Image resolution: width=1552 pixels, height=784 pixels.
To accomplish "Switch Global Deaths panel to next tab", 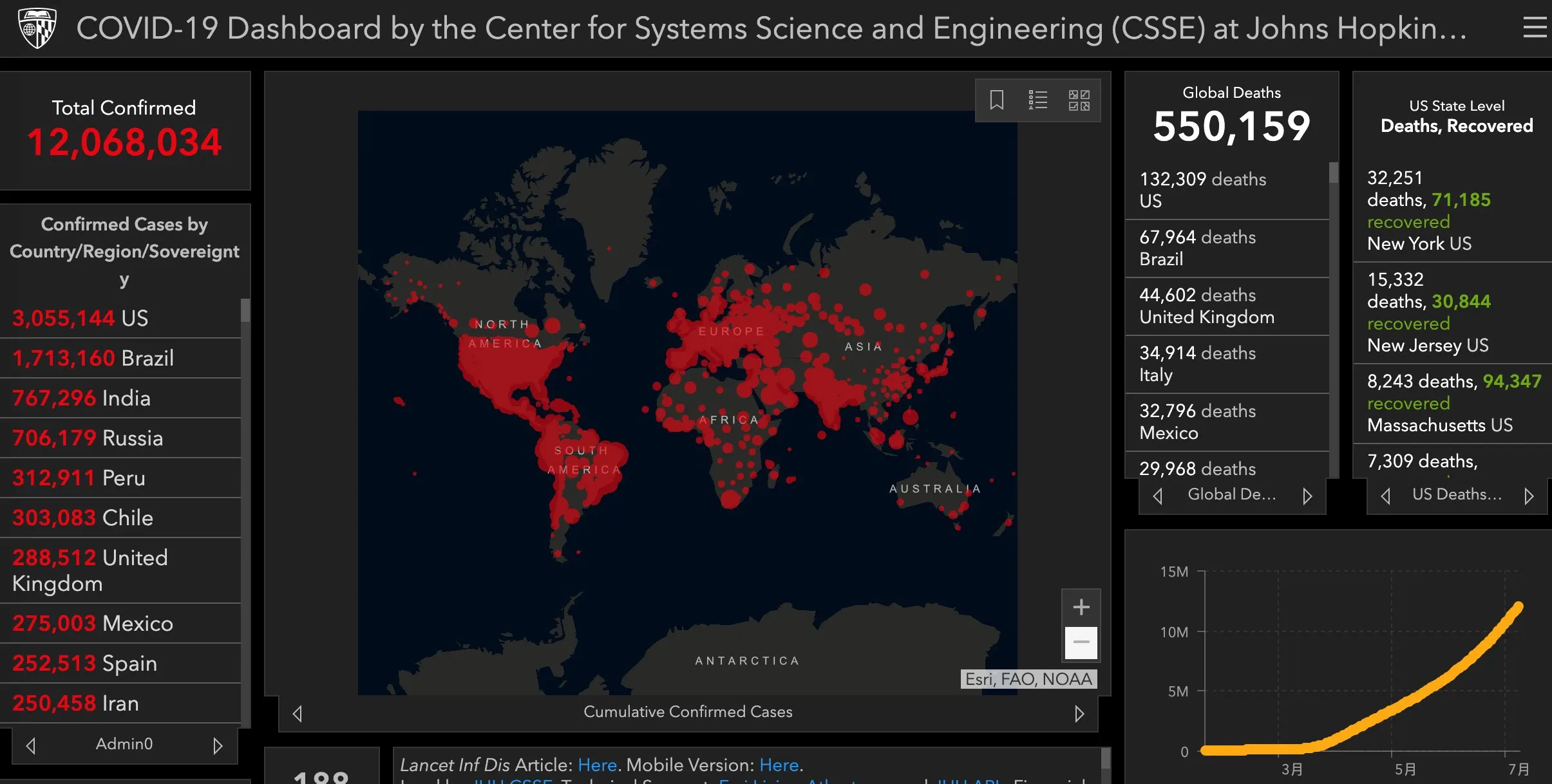I will pos(1307,496).
